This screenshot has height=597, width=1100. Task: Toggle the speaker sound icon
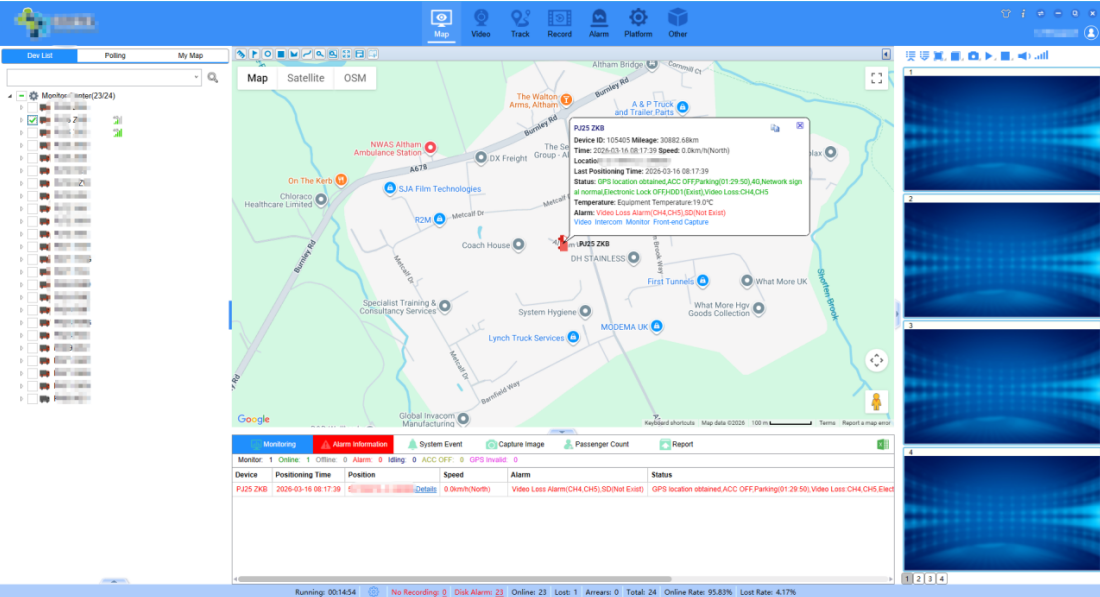pyautogui.click(x=1024, y=55)
